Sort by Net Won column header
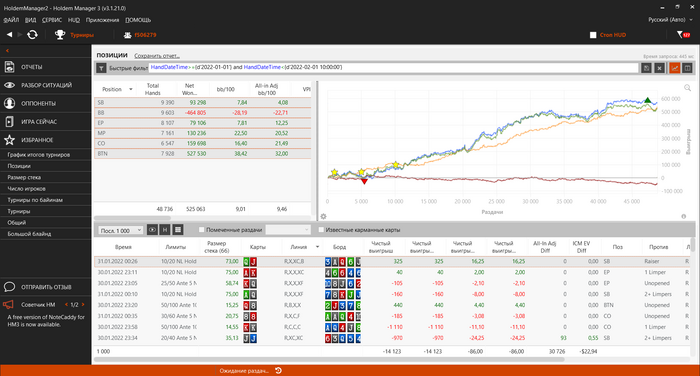Image resolution: width=700 pixels, height=376 pixels. pos(189,89)
